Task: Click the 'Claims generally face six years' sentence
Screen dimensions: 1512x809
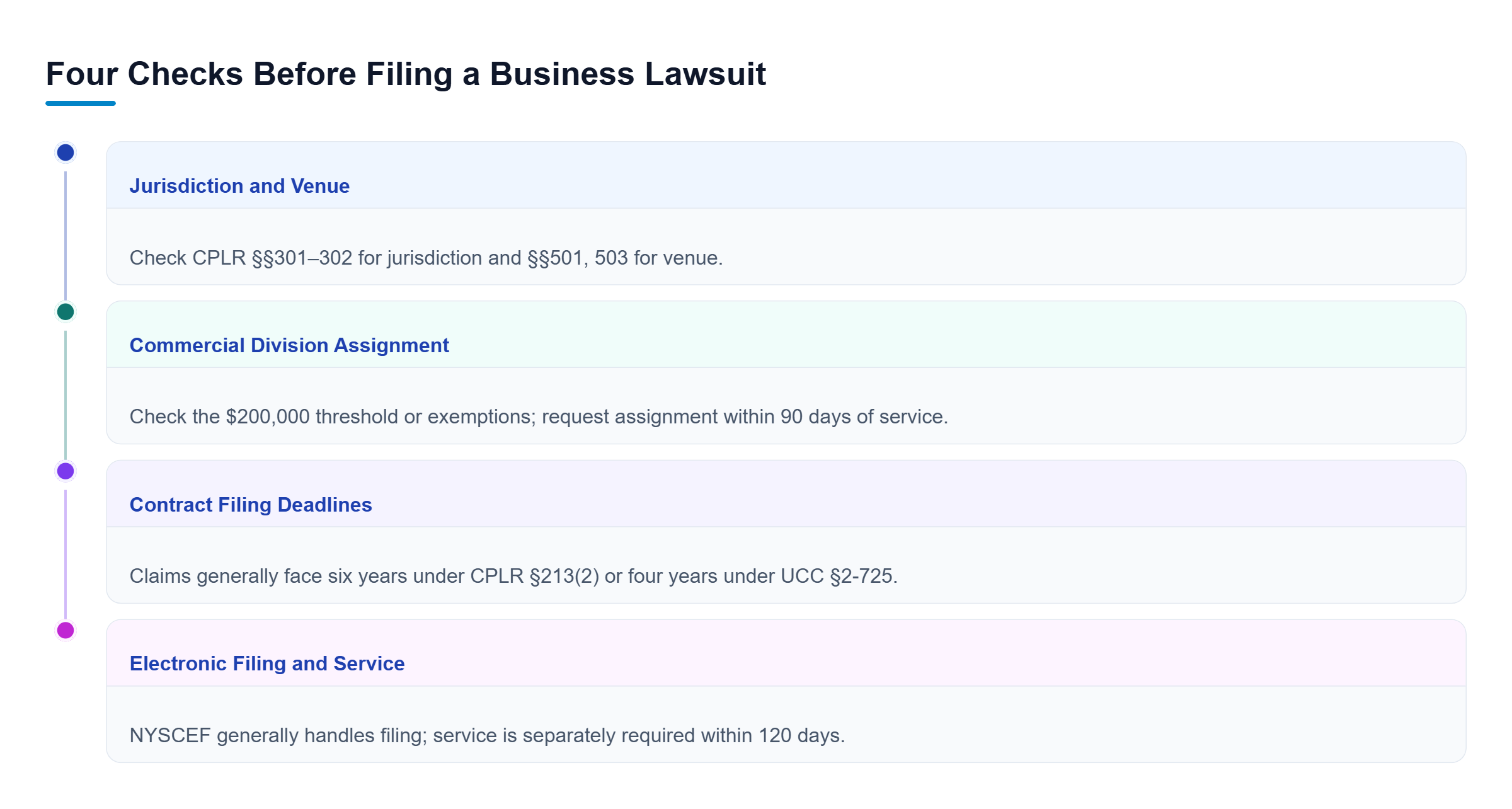Action: [513, 576]
